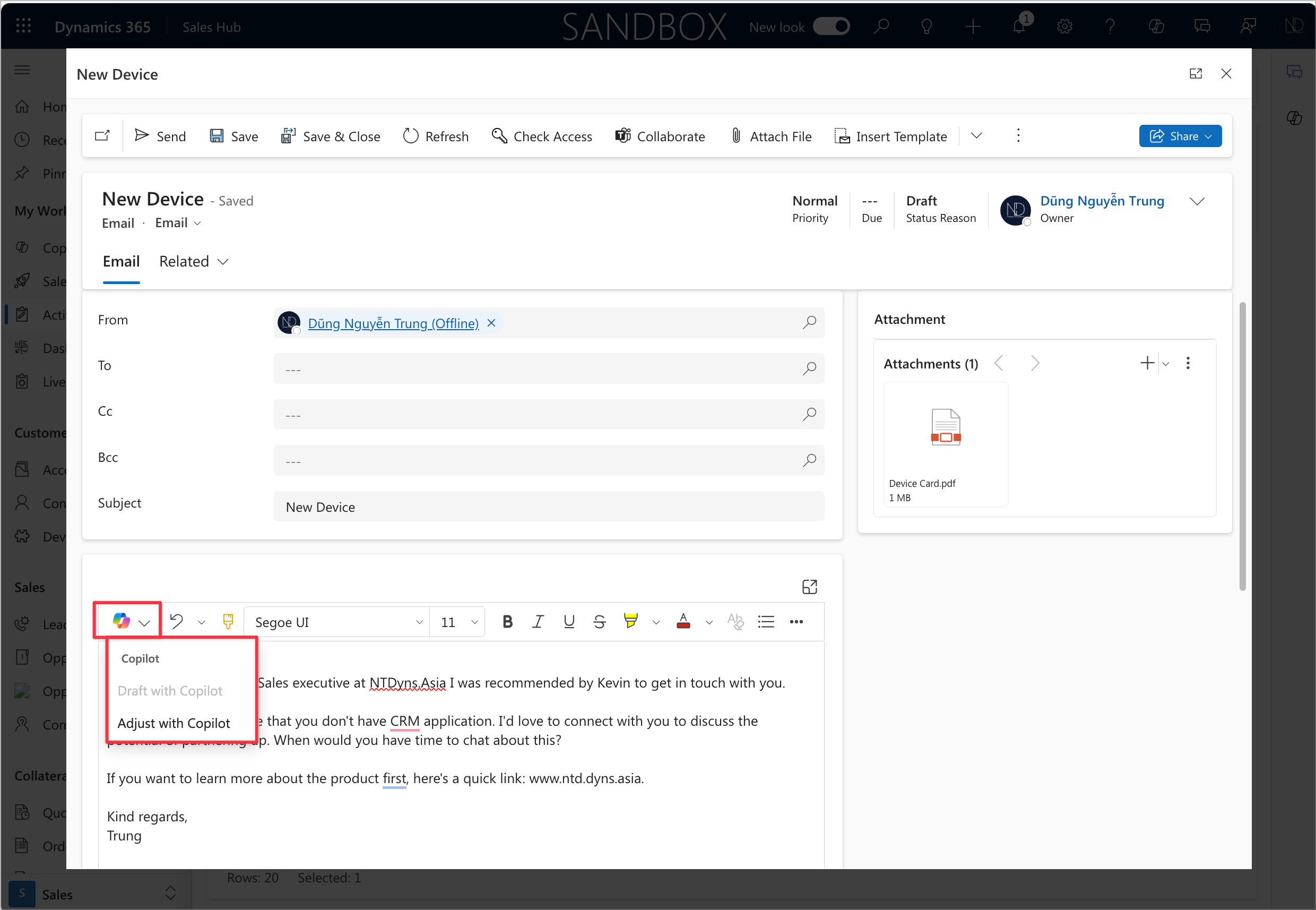This screenshot has height=910, width=1316.
Task: Select Adjust with Copilot menu item
Action: pyautogui.click(x=174, y=723)
